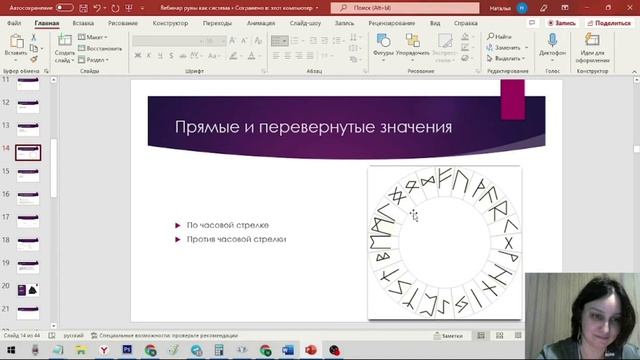Toggle the AutoSave (Автосохранение) switch
The image size is (640, 360).
pos(64,8)
